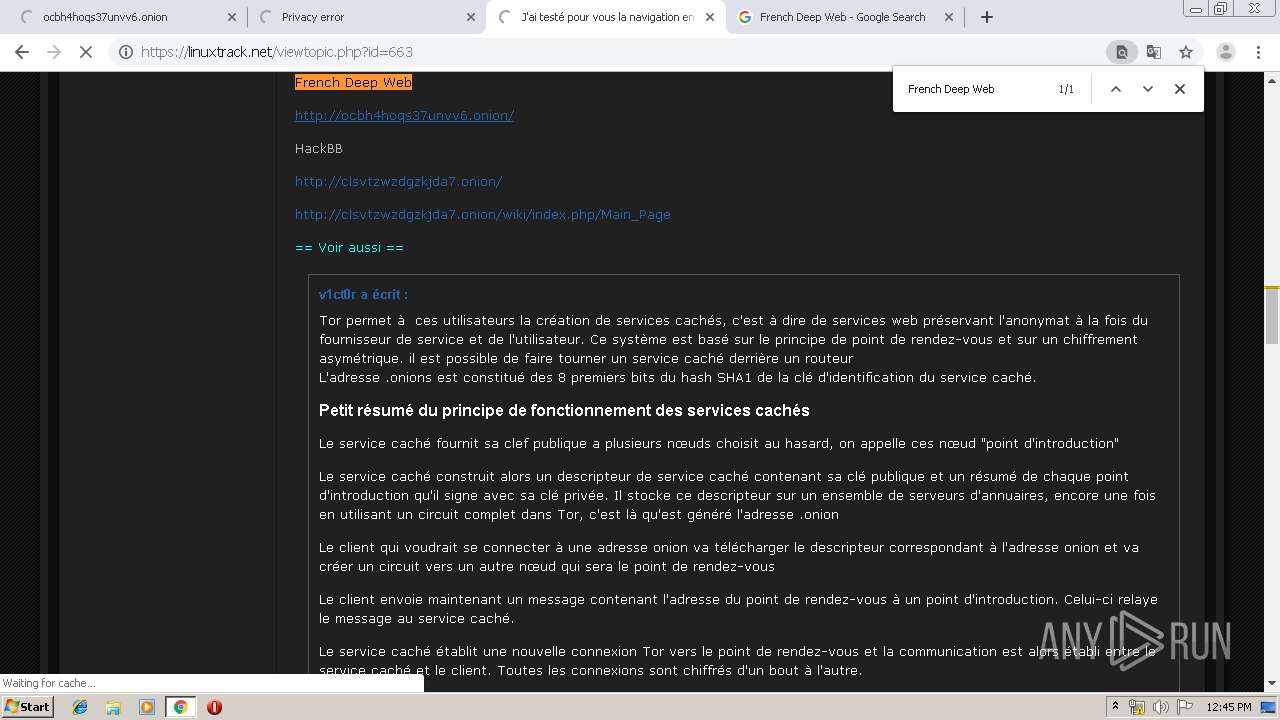The image size is (1280, 720).
Task: Click the HackBB text
Action: pos(319,148)
